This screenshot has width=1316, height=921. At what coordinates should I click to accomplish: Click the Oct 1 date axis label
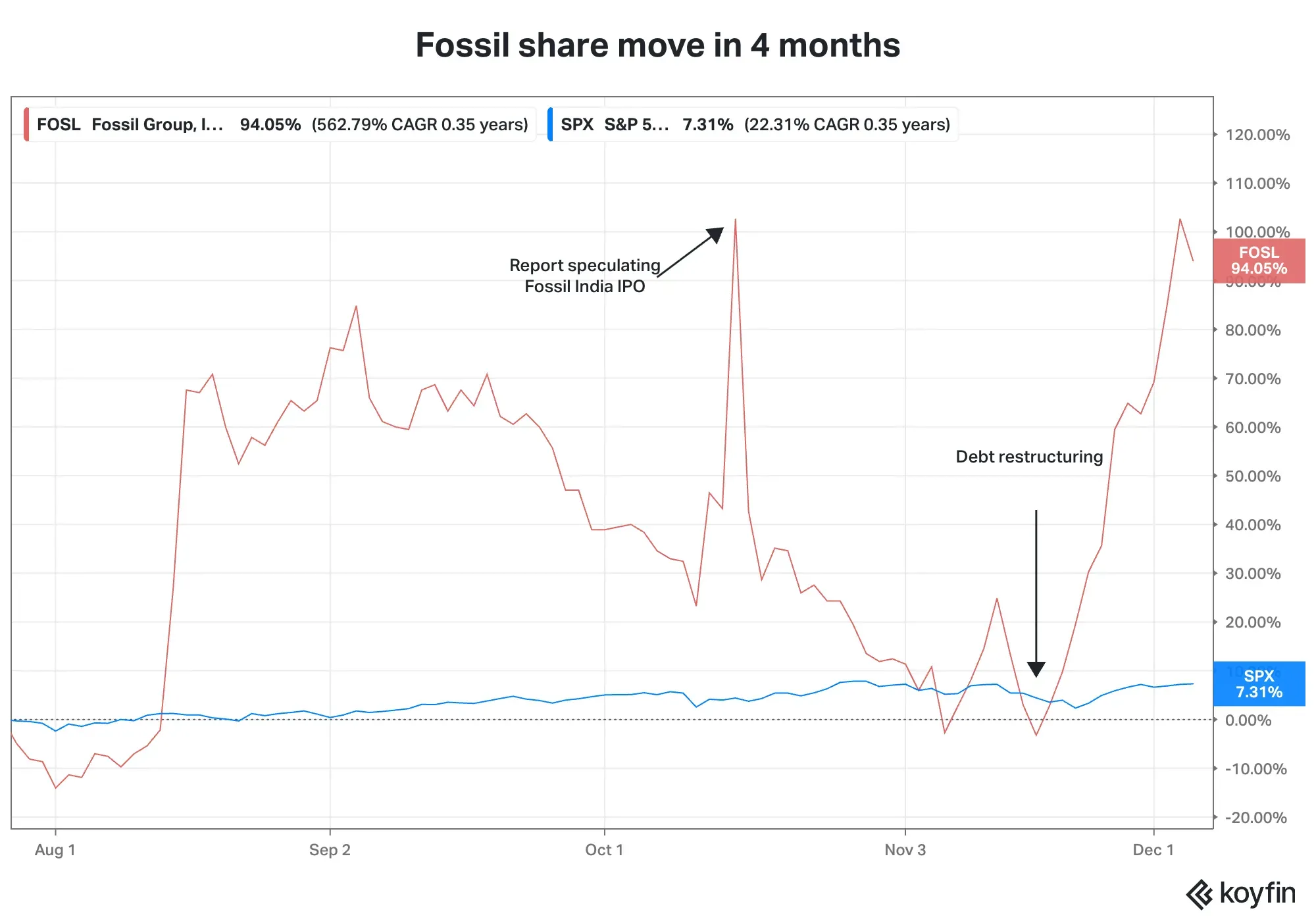[x=604, y=850]
